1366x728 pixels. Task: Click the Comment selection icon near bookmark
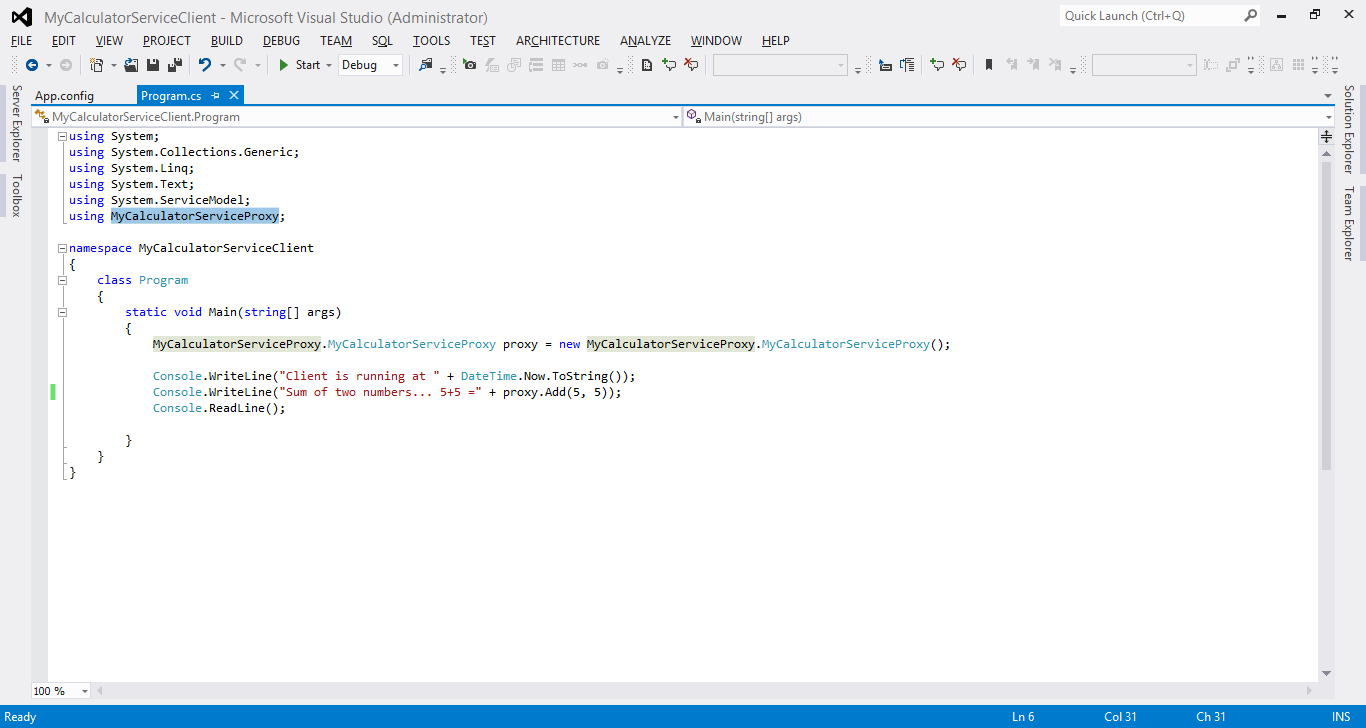click(x=937, y=65)
